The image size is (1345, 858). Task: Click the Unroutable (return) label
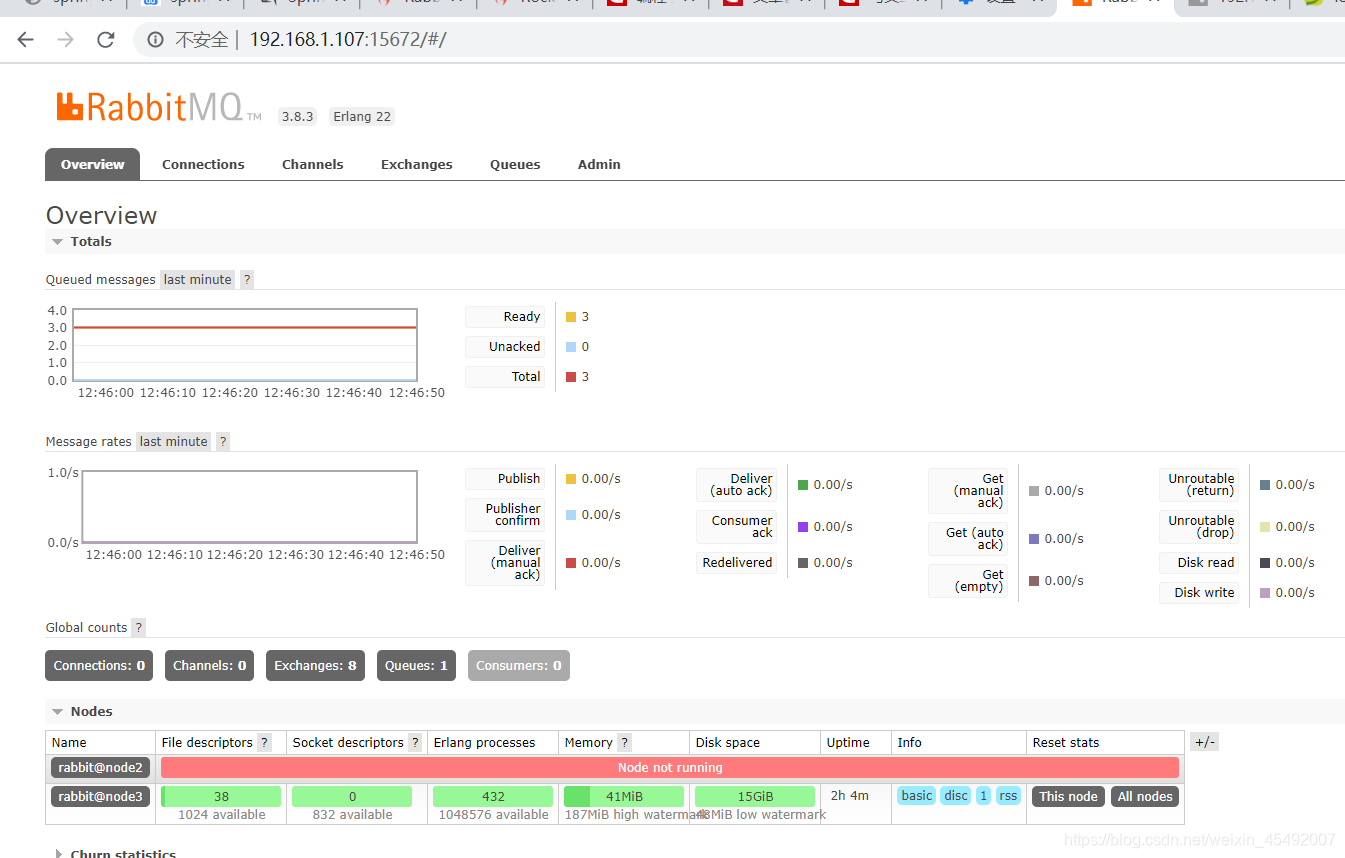[1199, 485]
